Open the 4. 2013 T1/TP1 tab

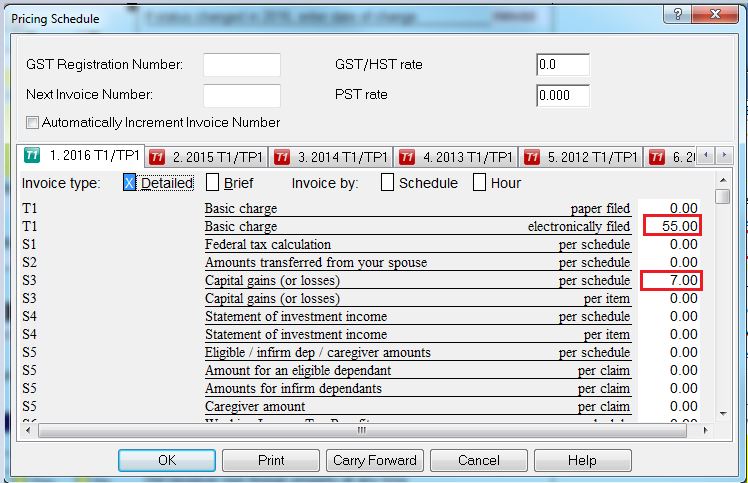pyautogui.click(x=457, y=157)
